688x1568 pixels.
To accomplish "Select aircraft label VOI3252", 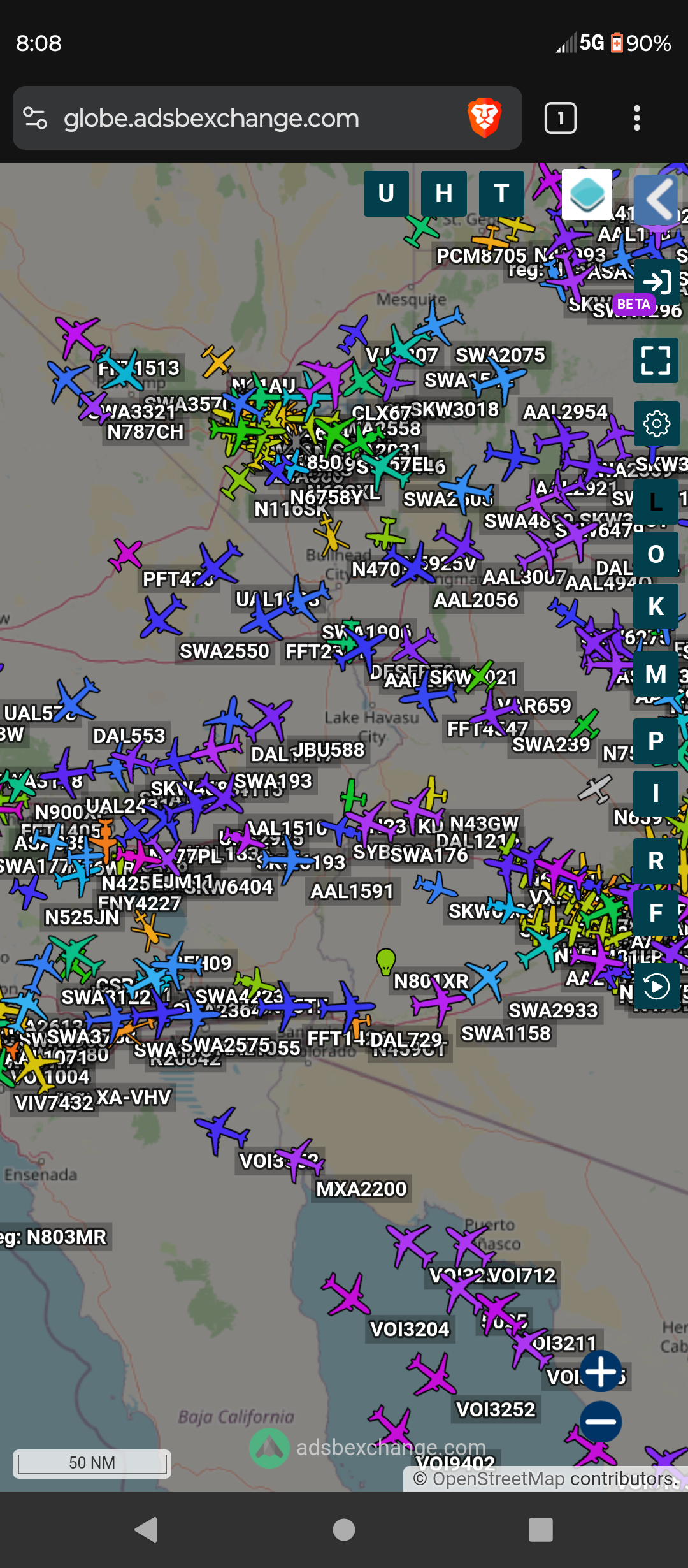I will 496,1409.
